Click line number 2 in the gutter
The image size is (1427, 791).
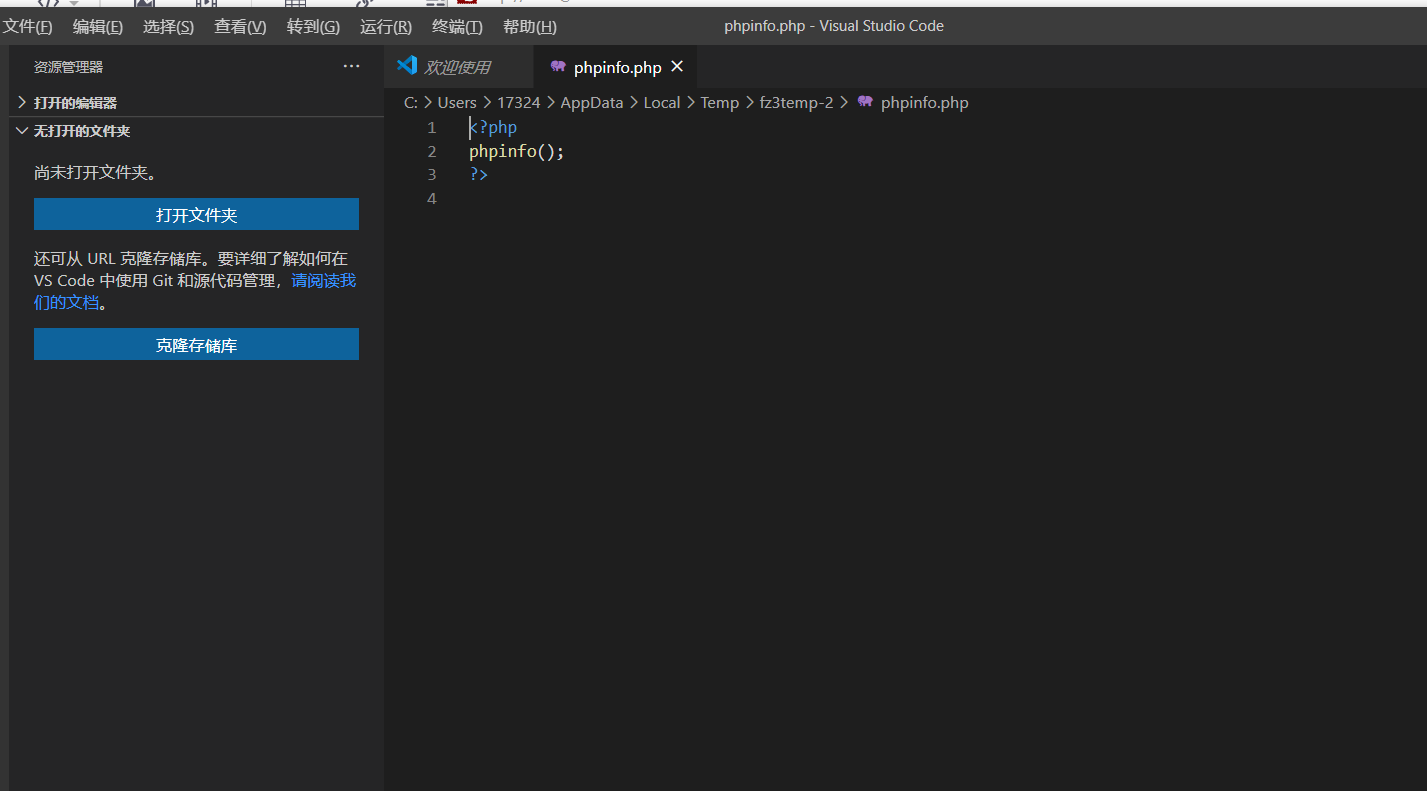click(x=432, y=151)
